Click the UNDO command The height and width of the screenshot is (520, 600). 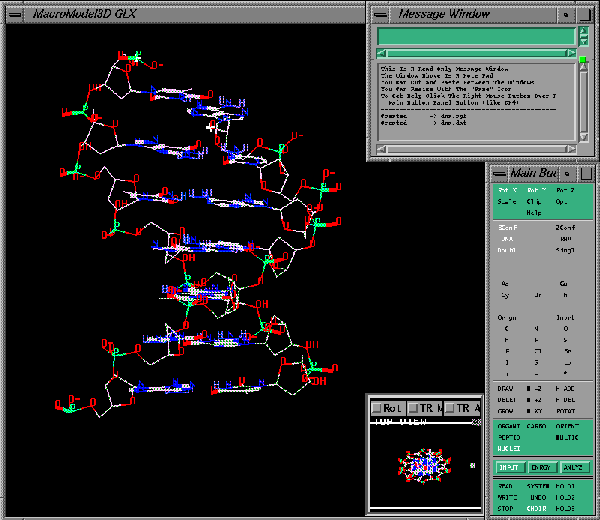(x=538, y=498)
